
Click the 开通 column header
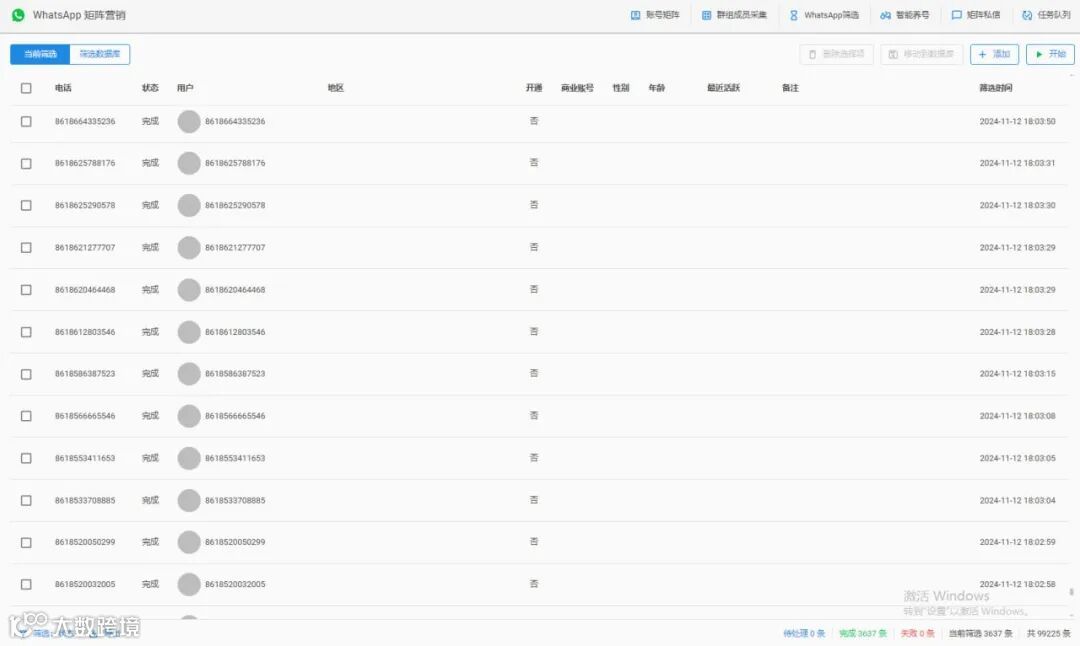(534, 88)
